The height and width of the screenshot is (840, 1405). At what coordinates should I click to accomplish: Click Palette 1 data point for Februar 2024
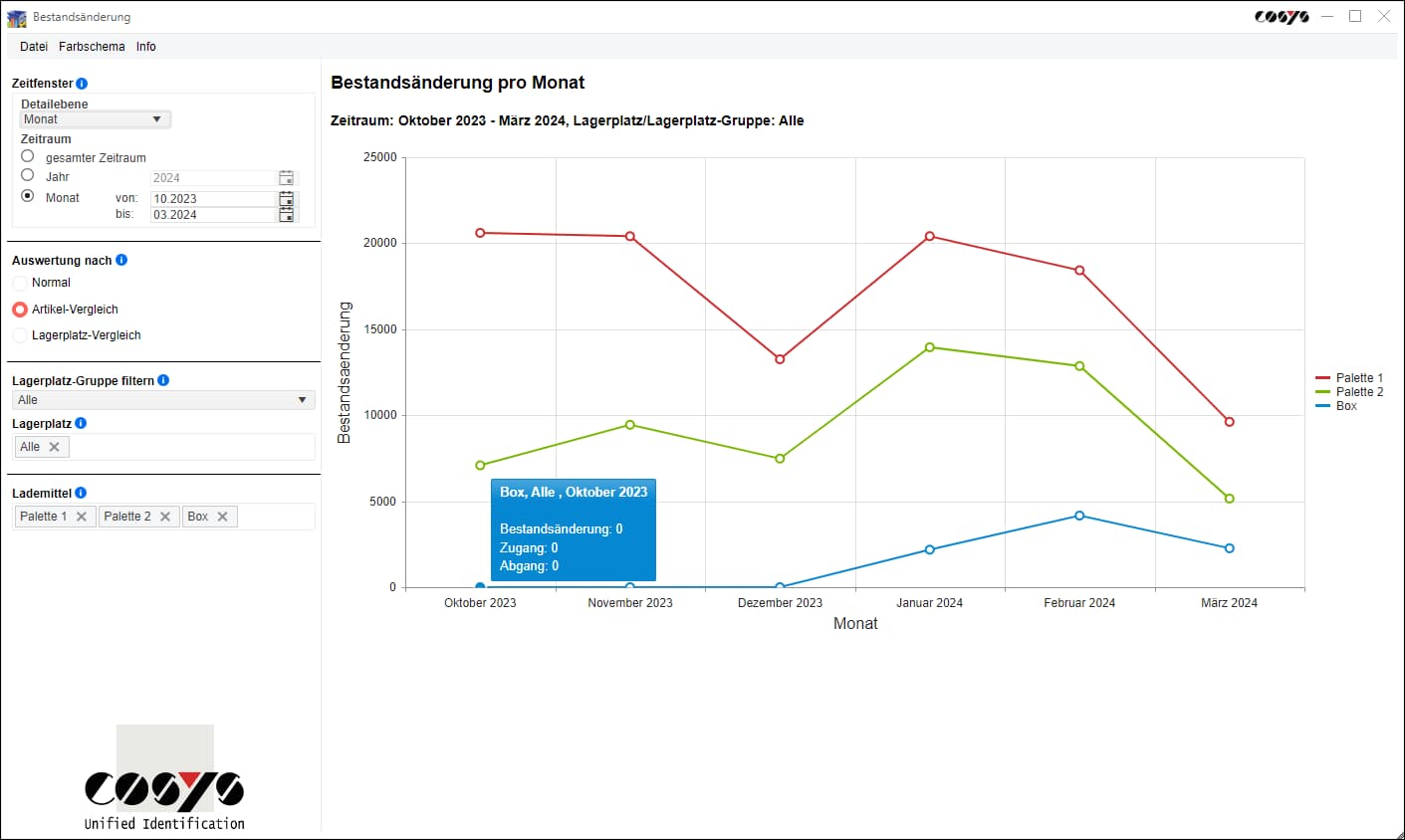(x=1079, y=271)
